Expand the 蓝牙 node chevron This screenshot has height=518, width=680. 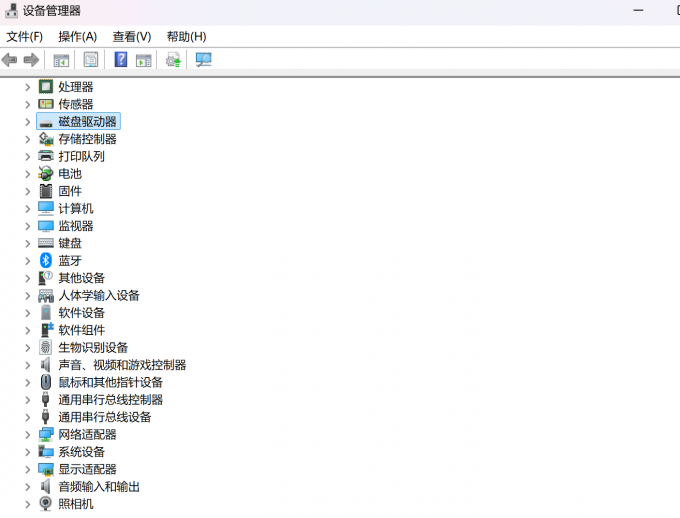[28, 261]
